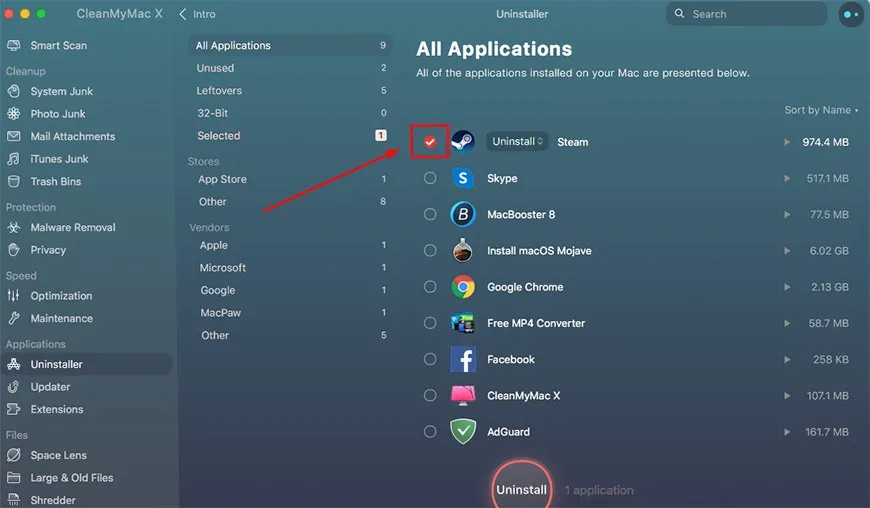The height and width of the screenshot is (508, 870).
Task: Click the AdGuard shield icon
Action: pyautogui.click(x=463, y=431)
